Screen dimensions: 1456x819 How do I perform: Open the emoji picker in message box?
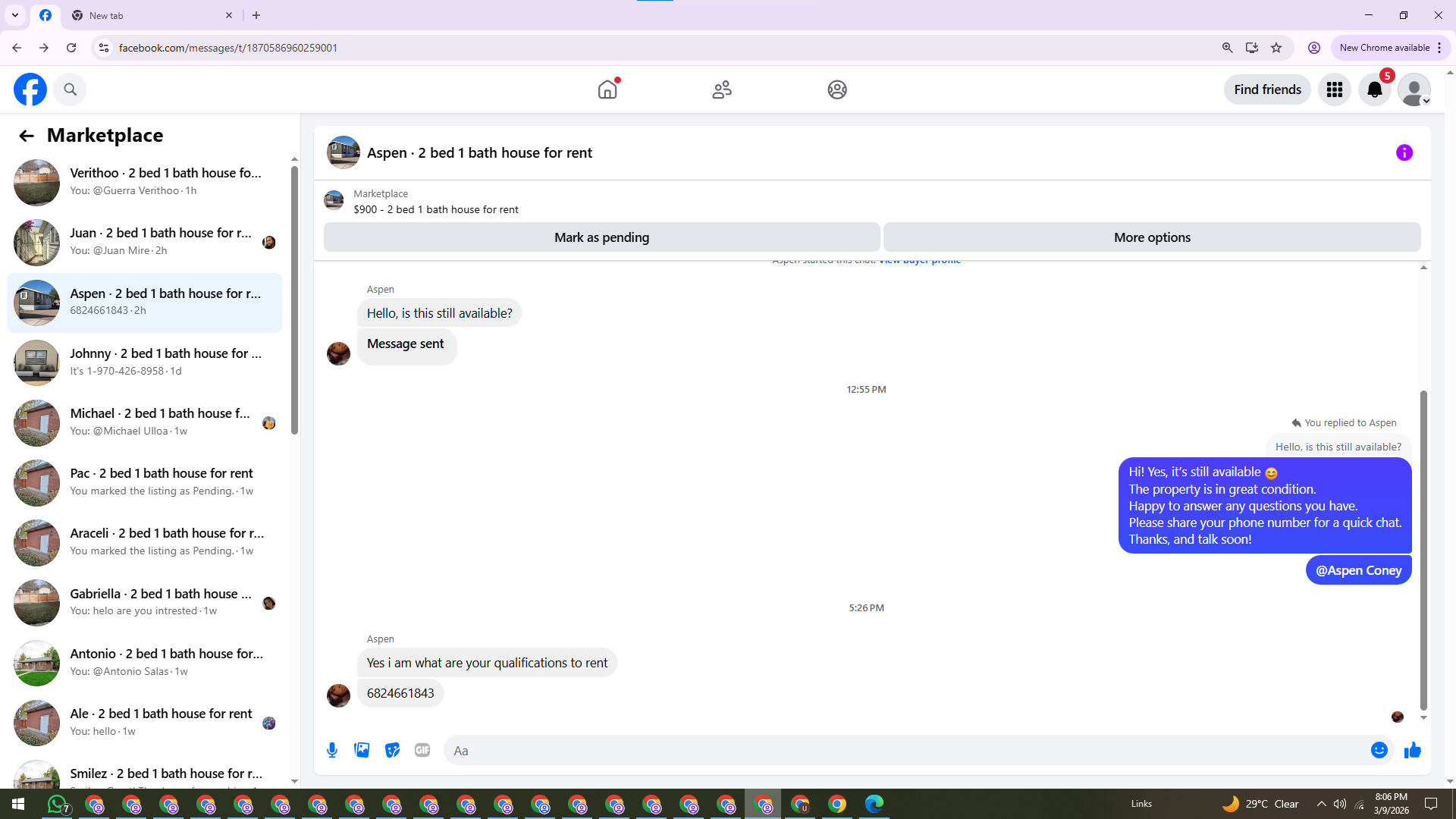tap(1379, 751)
